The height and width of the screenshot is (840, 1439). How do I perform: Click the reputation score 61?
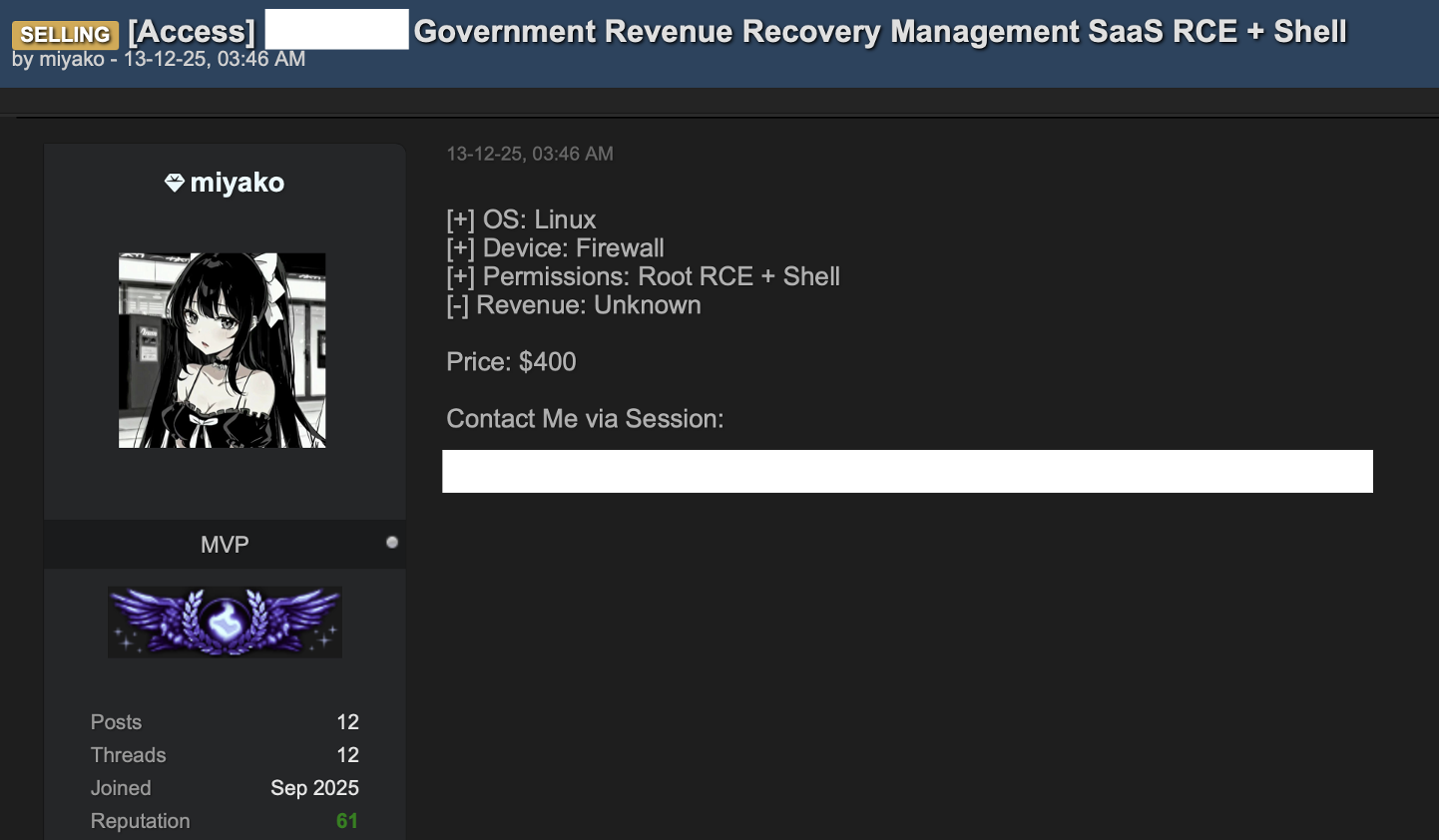(x=346, y=820)
